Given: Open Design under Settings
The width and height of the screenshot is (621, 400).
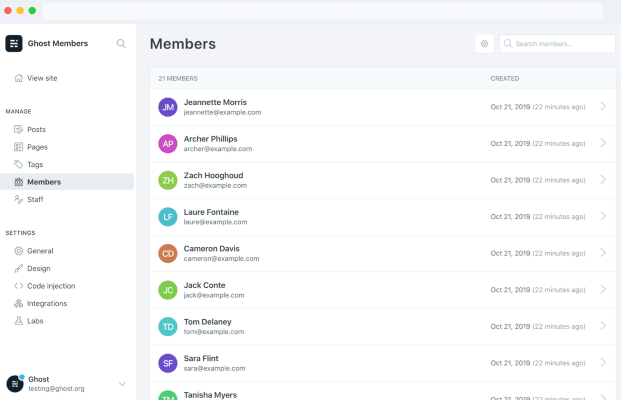Looking at the screenshot, I should (x=38, y=268).
